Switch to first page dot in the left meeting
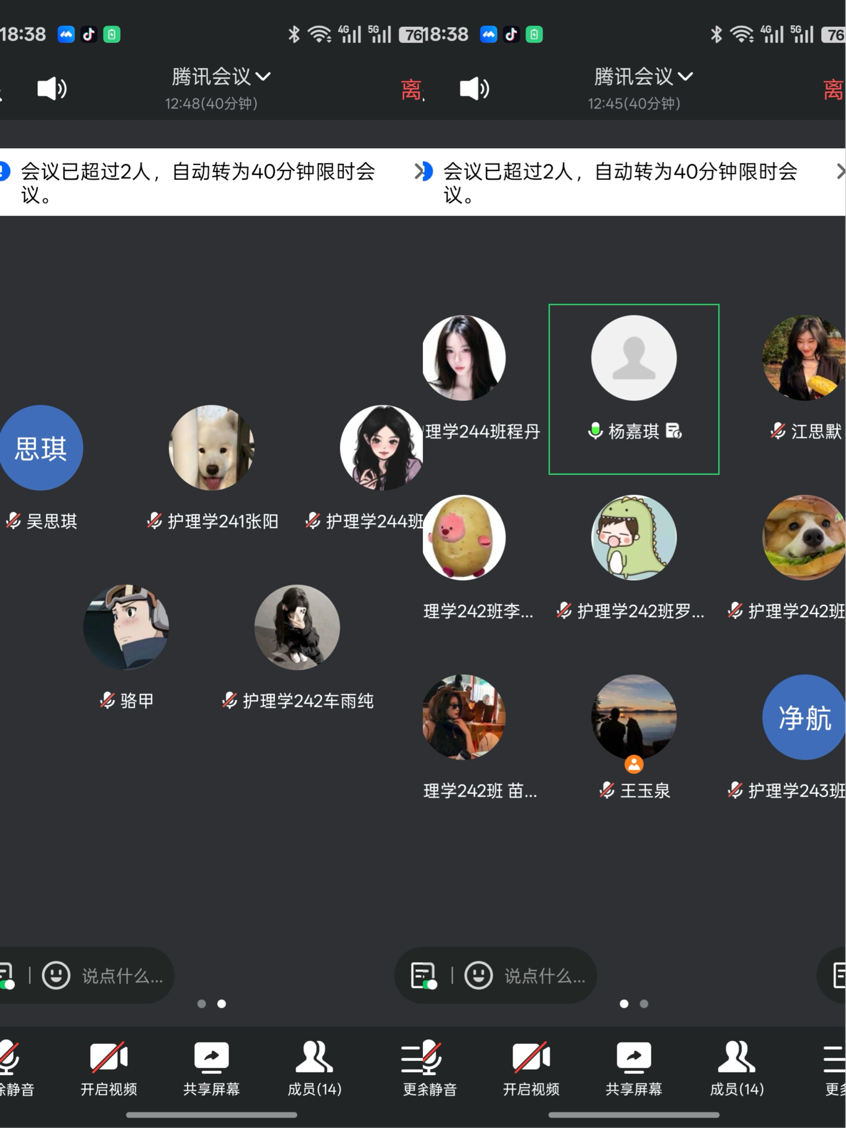Image resolution: width=846 pixels, height=1128 pixels. click(x=202, y=1003)
